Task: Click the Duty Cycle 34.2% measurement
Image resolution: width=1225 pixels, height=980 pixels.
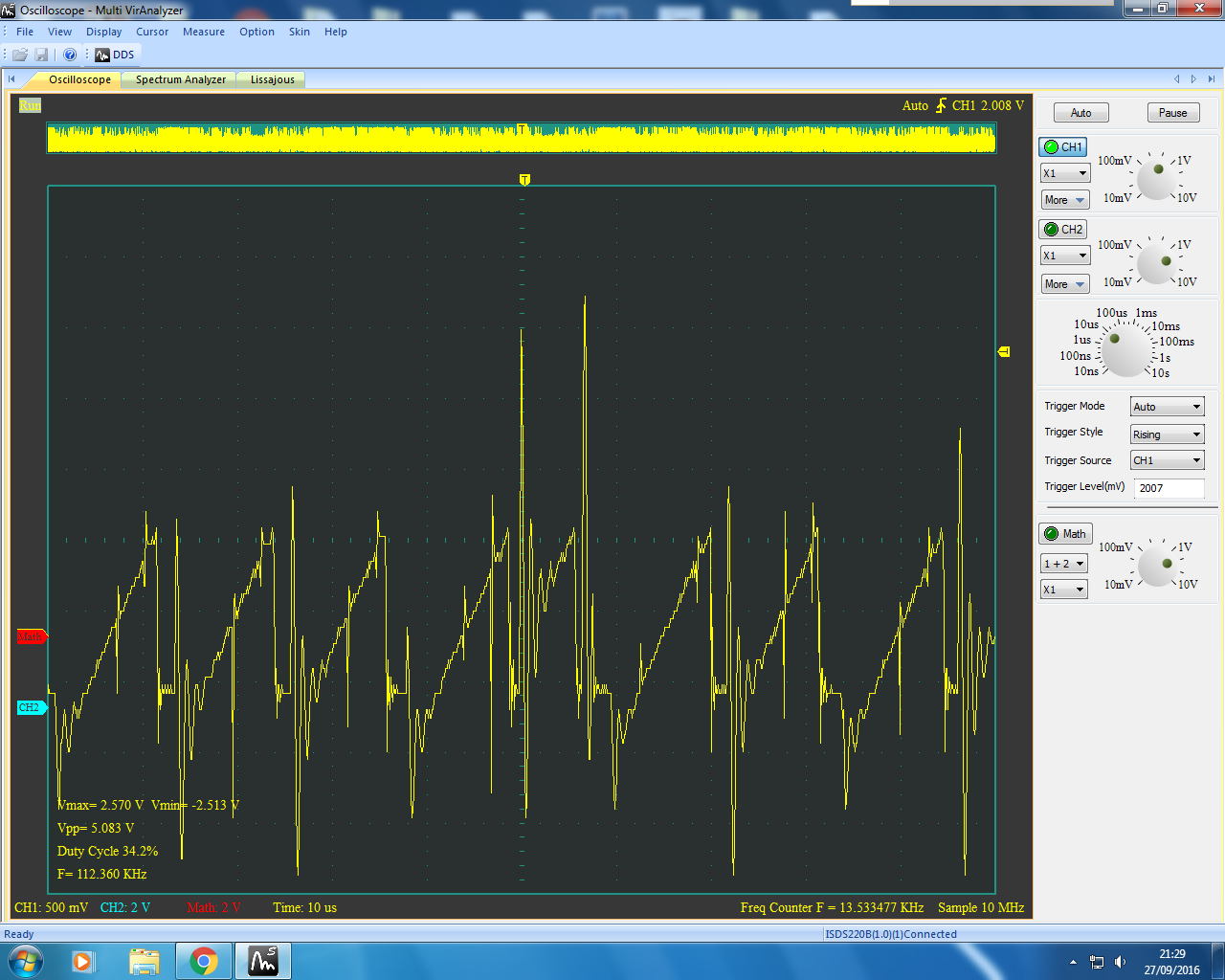Action: tap(107, 851)
